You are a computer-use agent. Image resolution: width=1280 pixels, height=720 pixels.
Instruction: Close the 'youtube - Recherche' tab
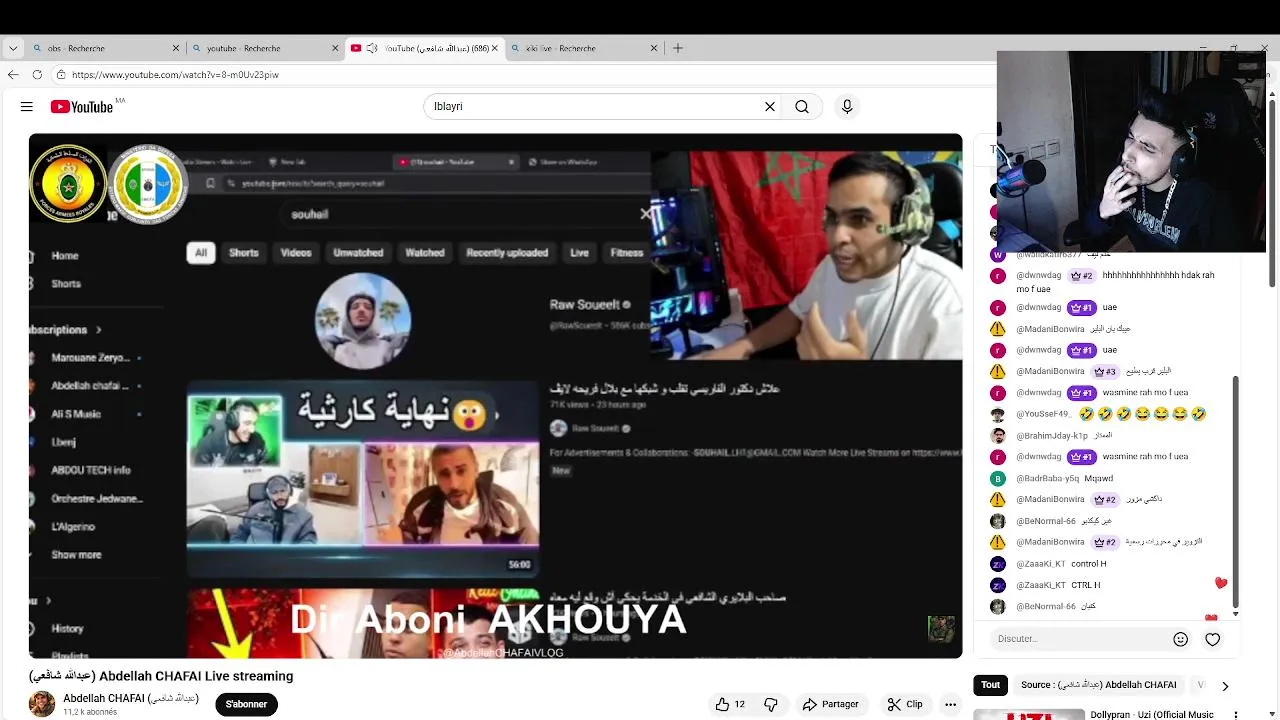pos(336,48)
